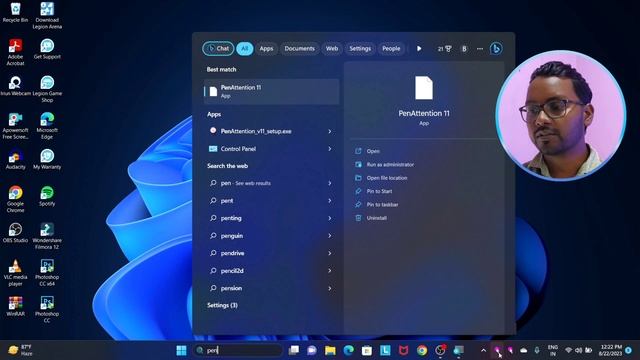Click the B account avatar in search header

[464, 49]
